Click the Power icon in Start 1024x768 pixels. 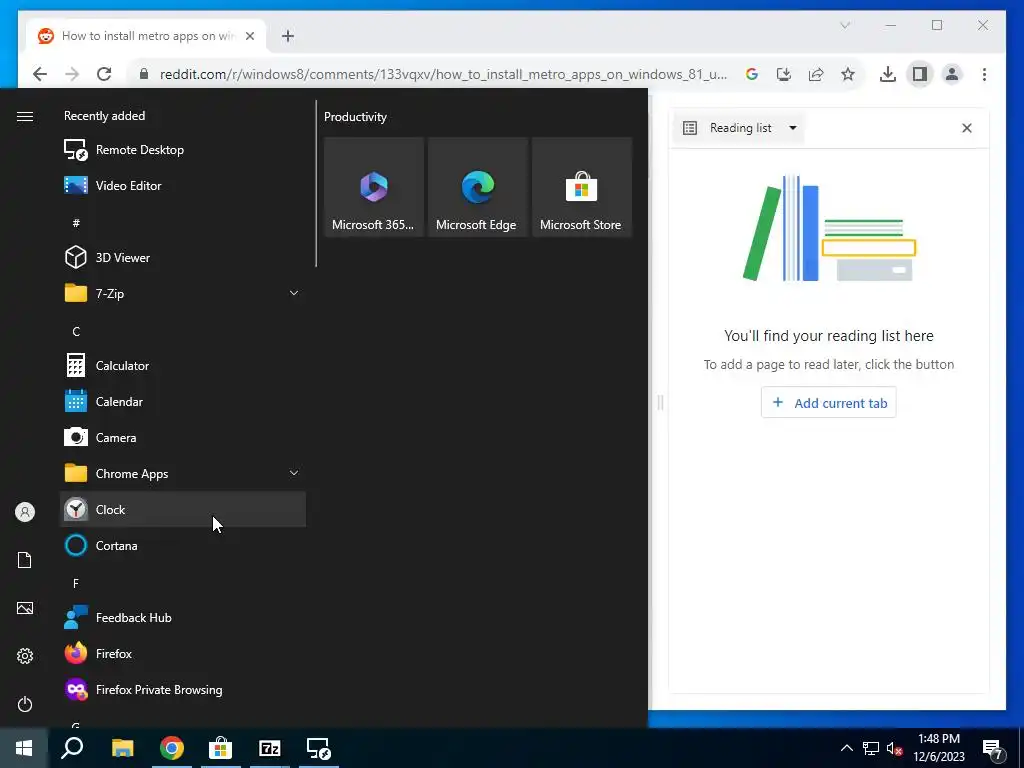pos(25,704)
